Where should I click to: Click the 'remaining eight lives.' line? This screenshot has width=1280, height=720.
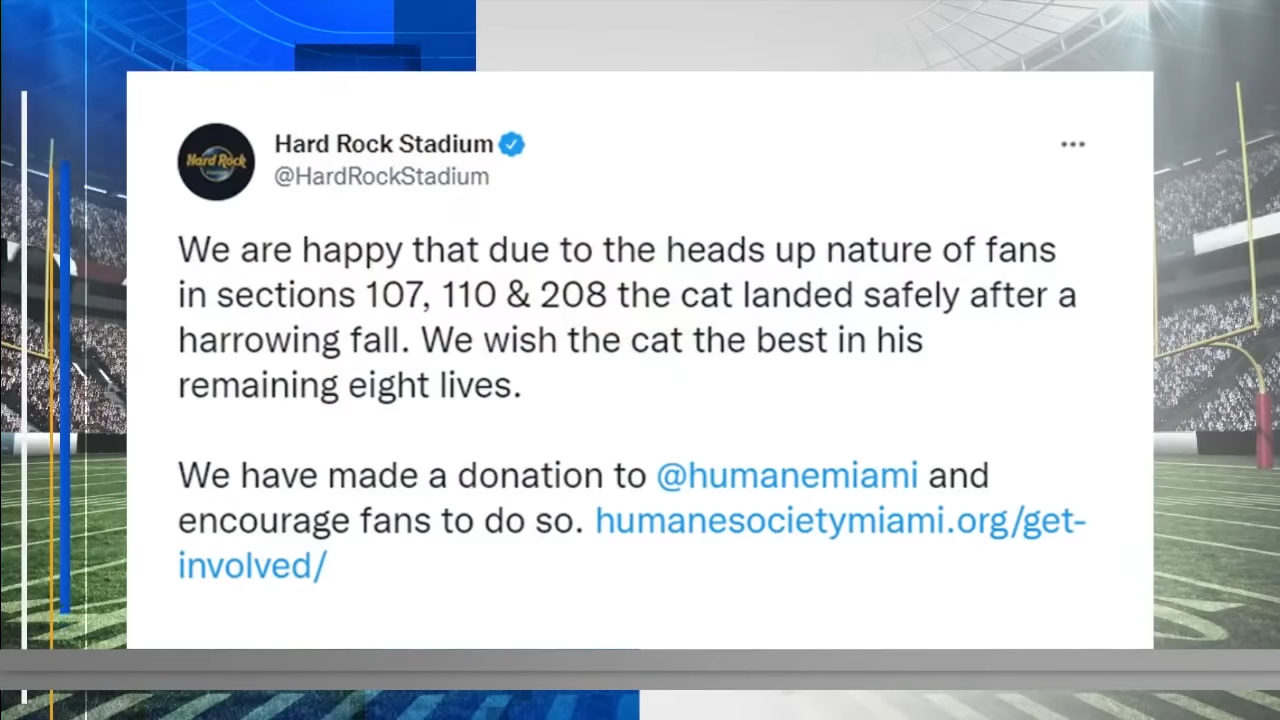click(x=350, y=386)
